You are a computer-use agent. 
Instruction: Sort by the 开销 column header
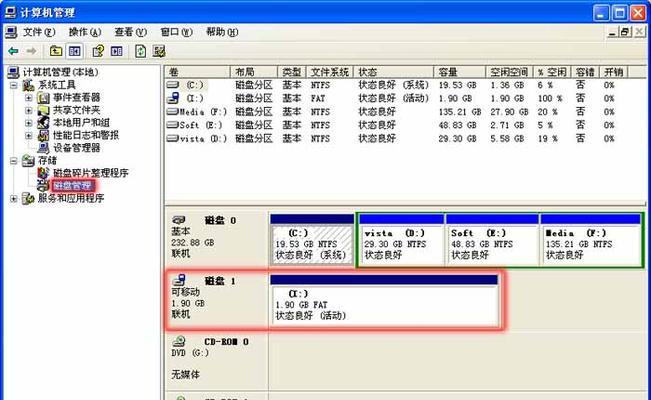(614, 72)
